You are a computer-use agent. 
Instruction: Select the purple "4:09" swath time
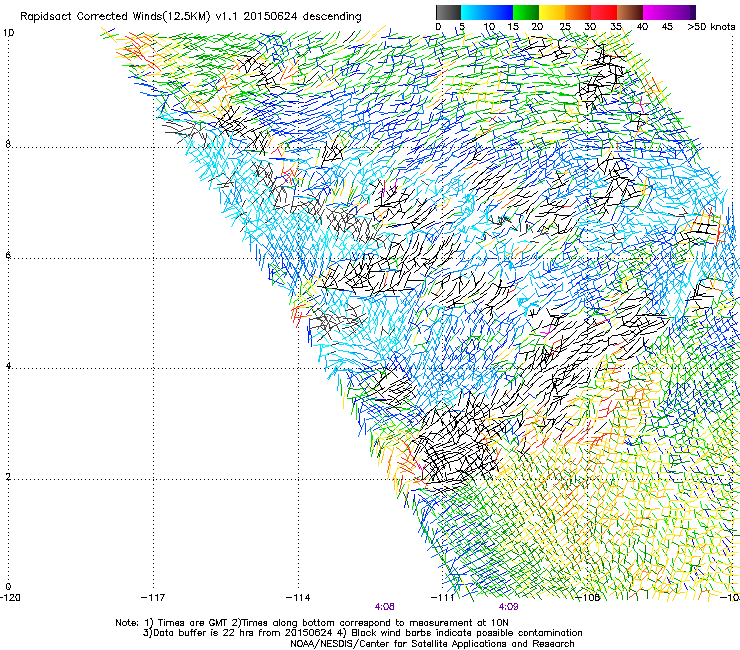[509, 607]
